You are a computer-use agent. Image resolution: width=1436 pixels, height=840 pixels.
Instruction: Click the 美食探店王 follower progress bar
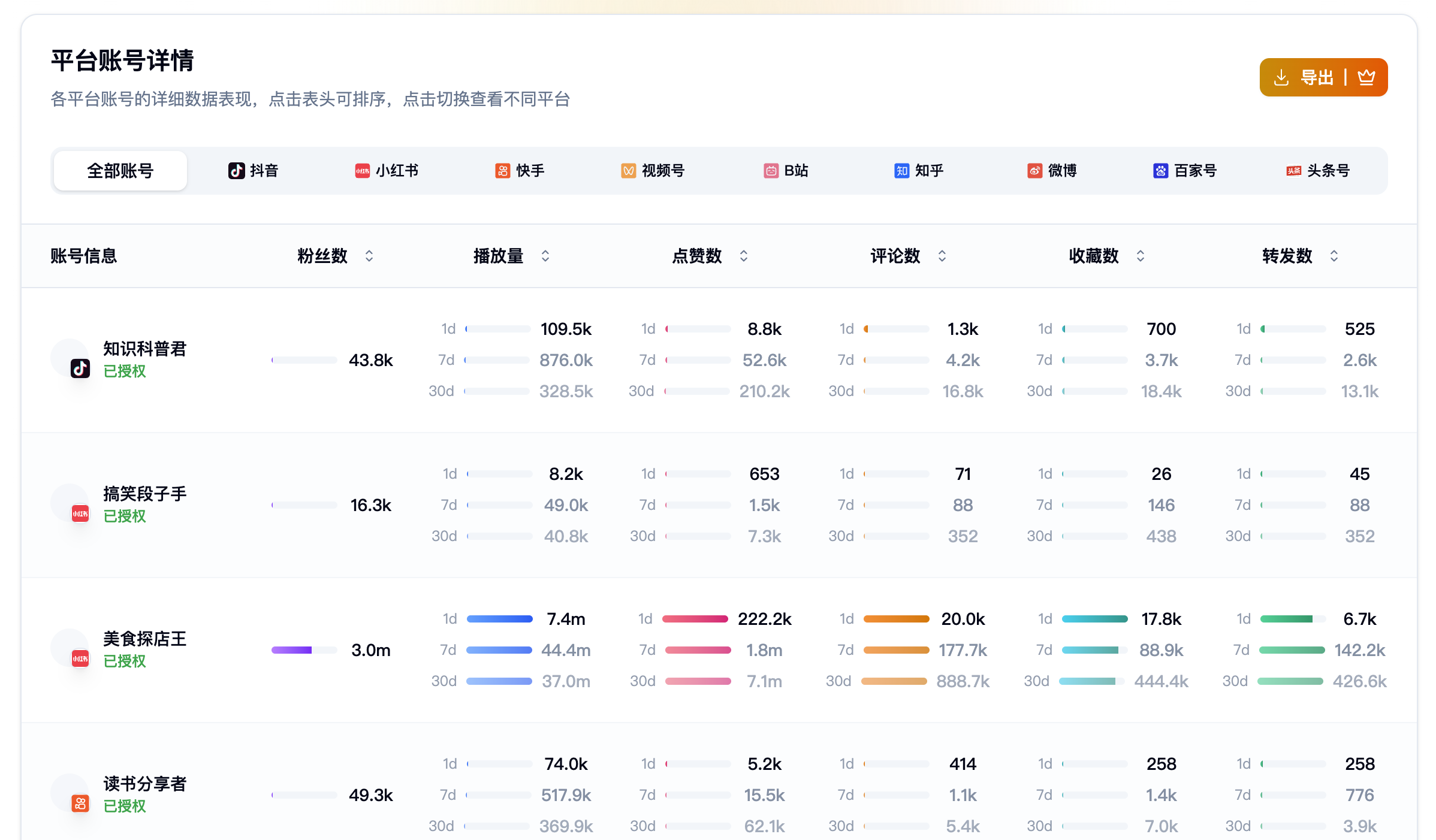click(304, 650)
